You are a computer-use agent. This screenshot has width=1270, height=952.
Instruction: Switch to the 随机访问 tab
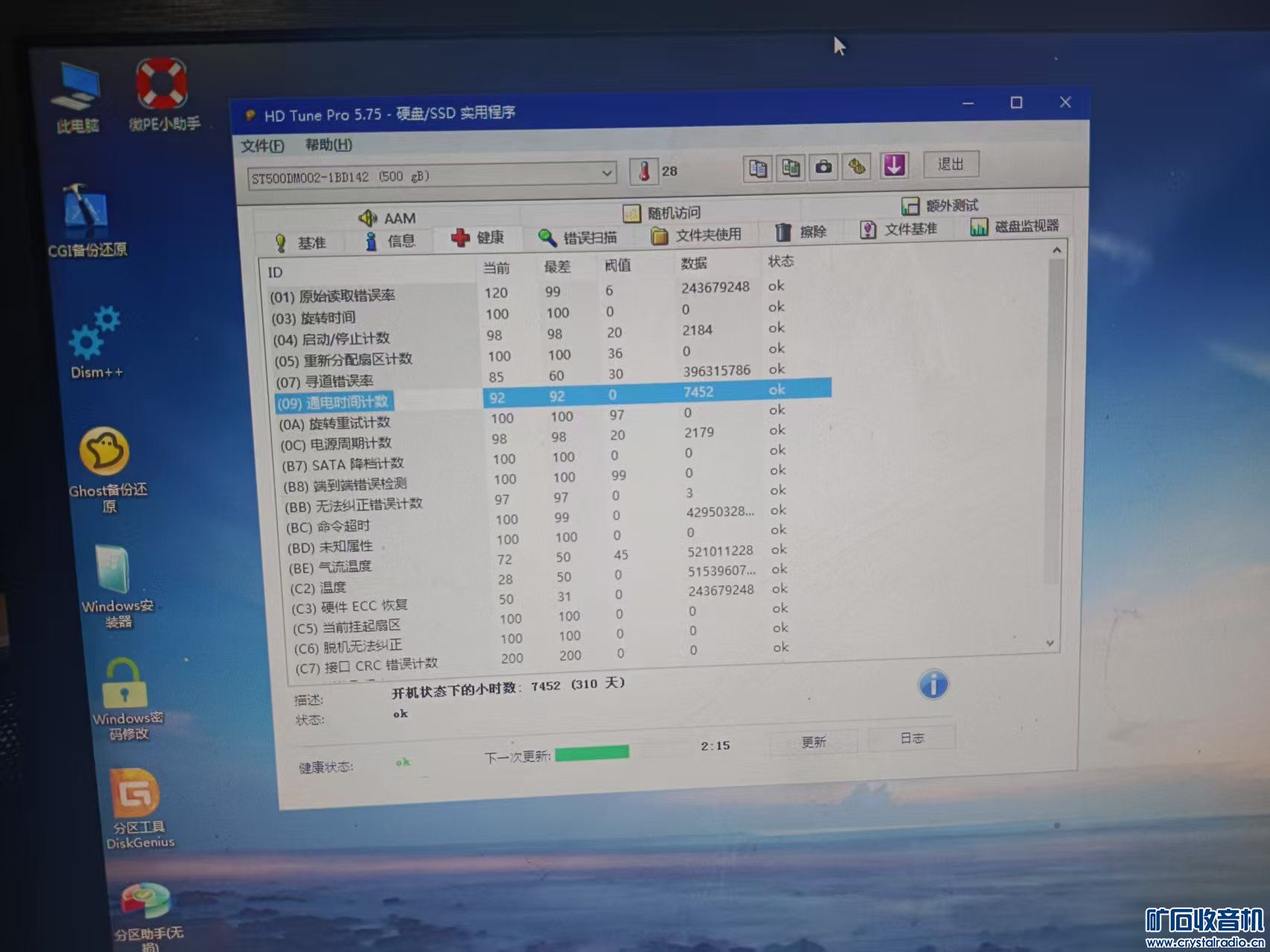[x=662, y=213]
